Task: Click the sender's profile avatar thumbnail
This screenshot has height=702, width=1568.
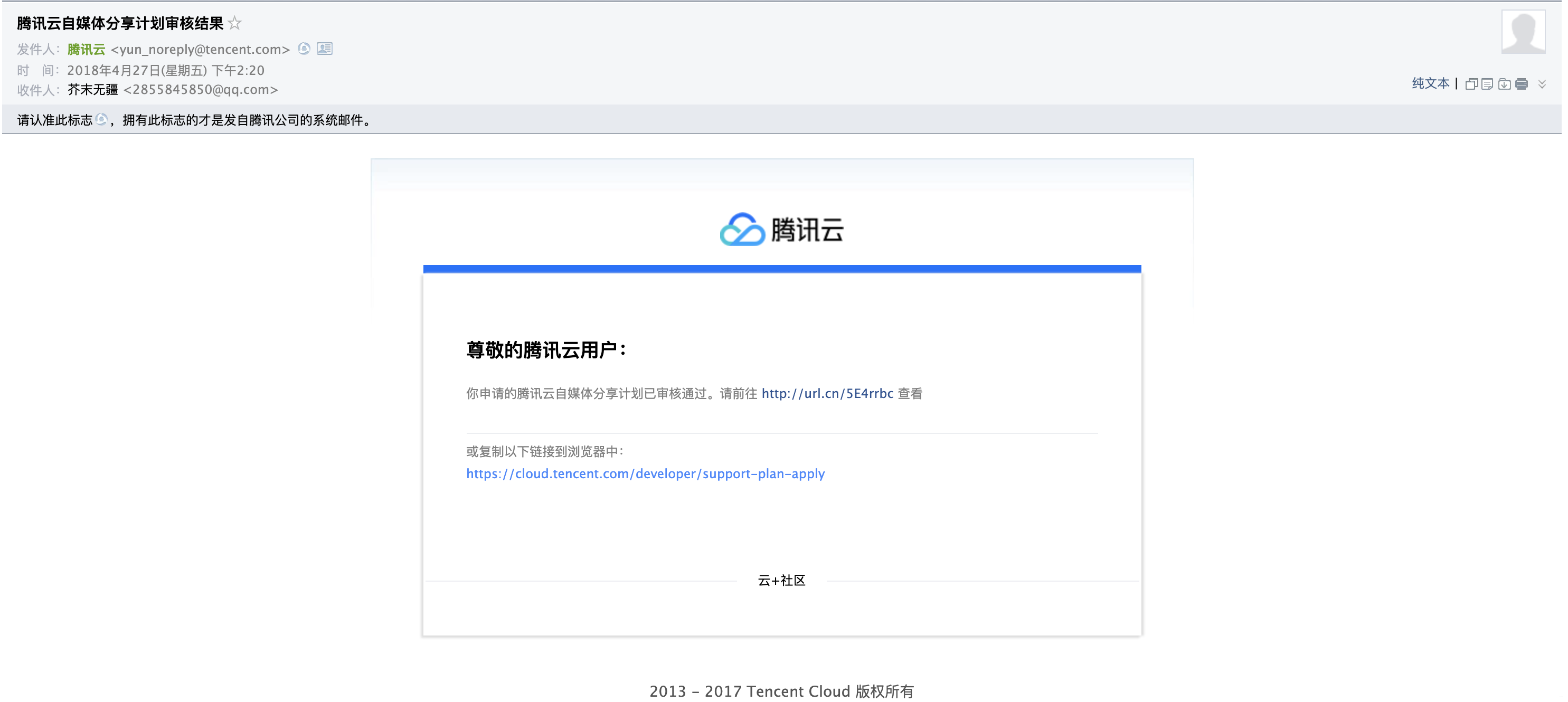Action: (1523, 32)
